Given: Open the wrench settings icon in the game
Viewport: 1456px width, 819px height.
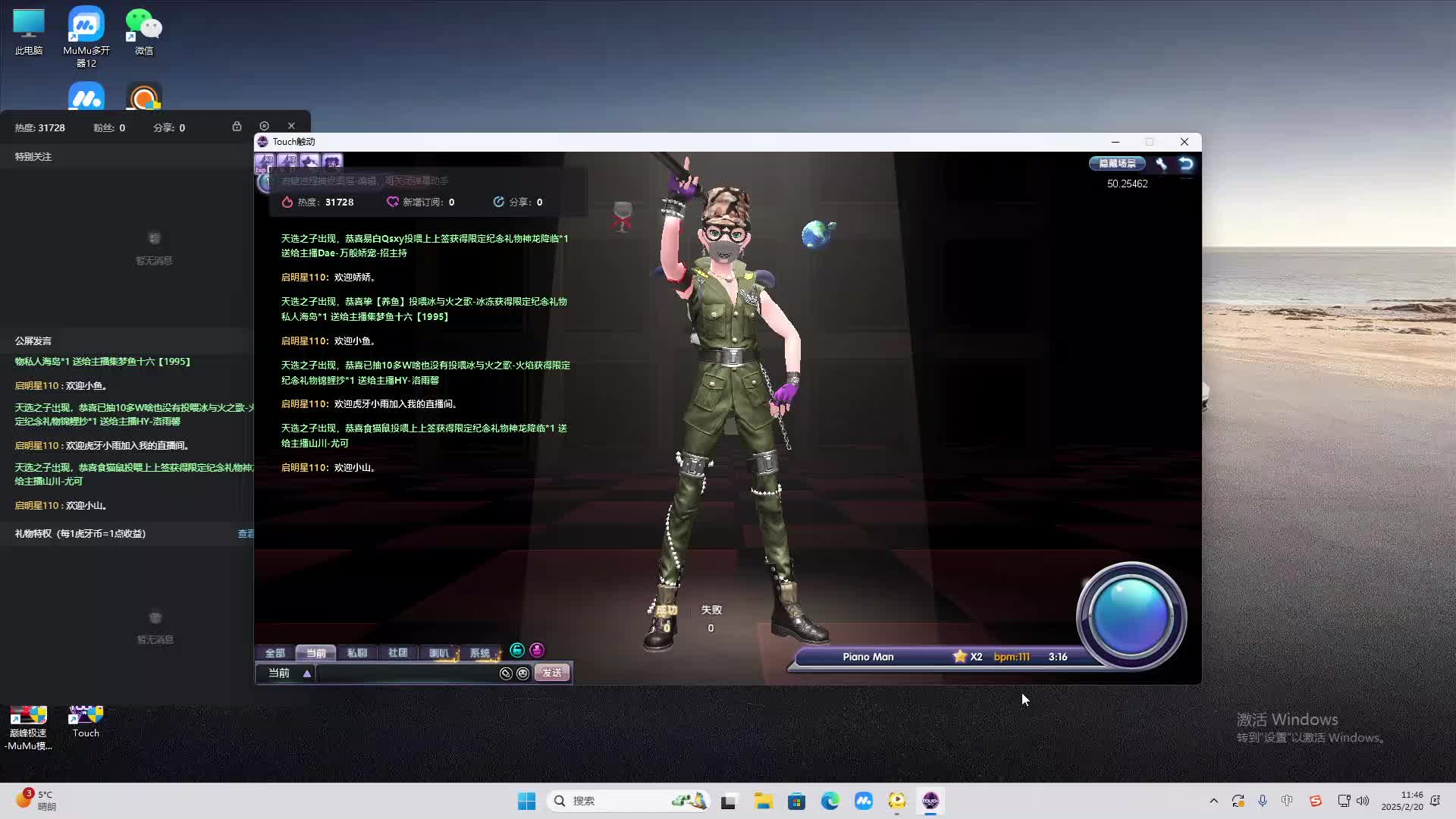Looking at the screenshot, I should coord(1161,164).
